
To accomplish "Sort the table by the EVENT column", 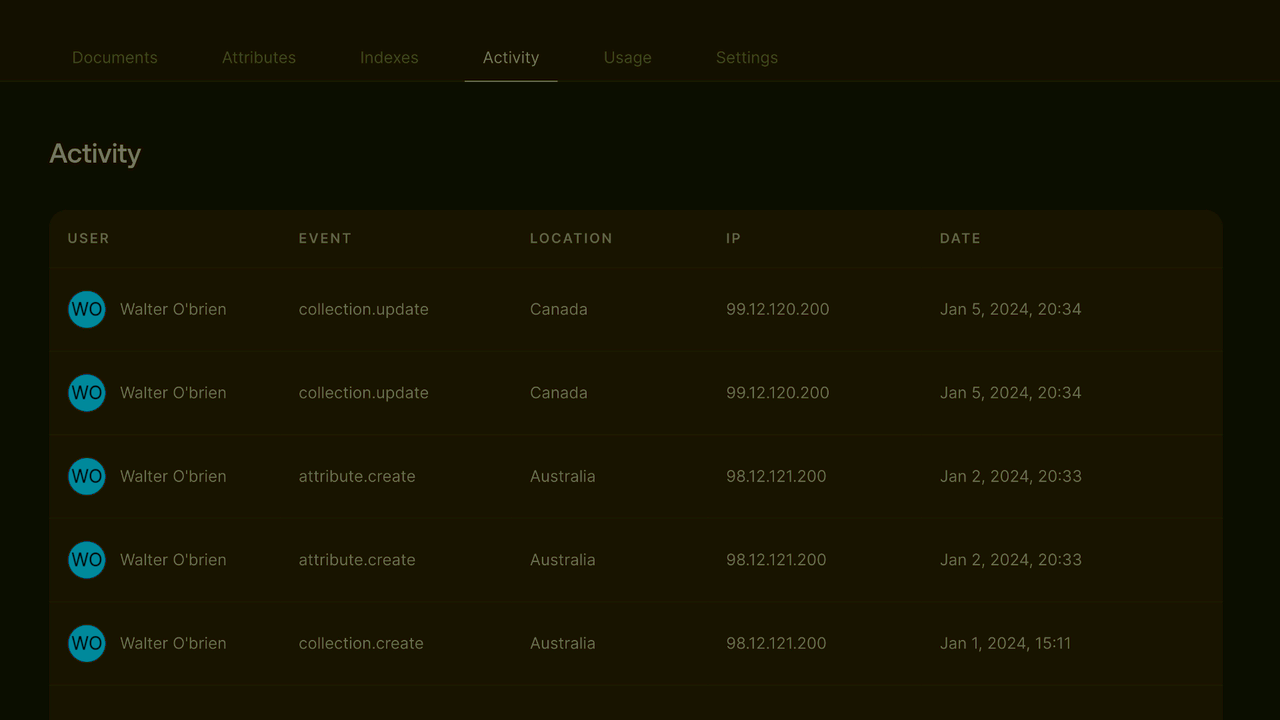I will 325,238.
